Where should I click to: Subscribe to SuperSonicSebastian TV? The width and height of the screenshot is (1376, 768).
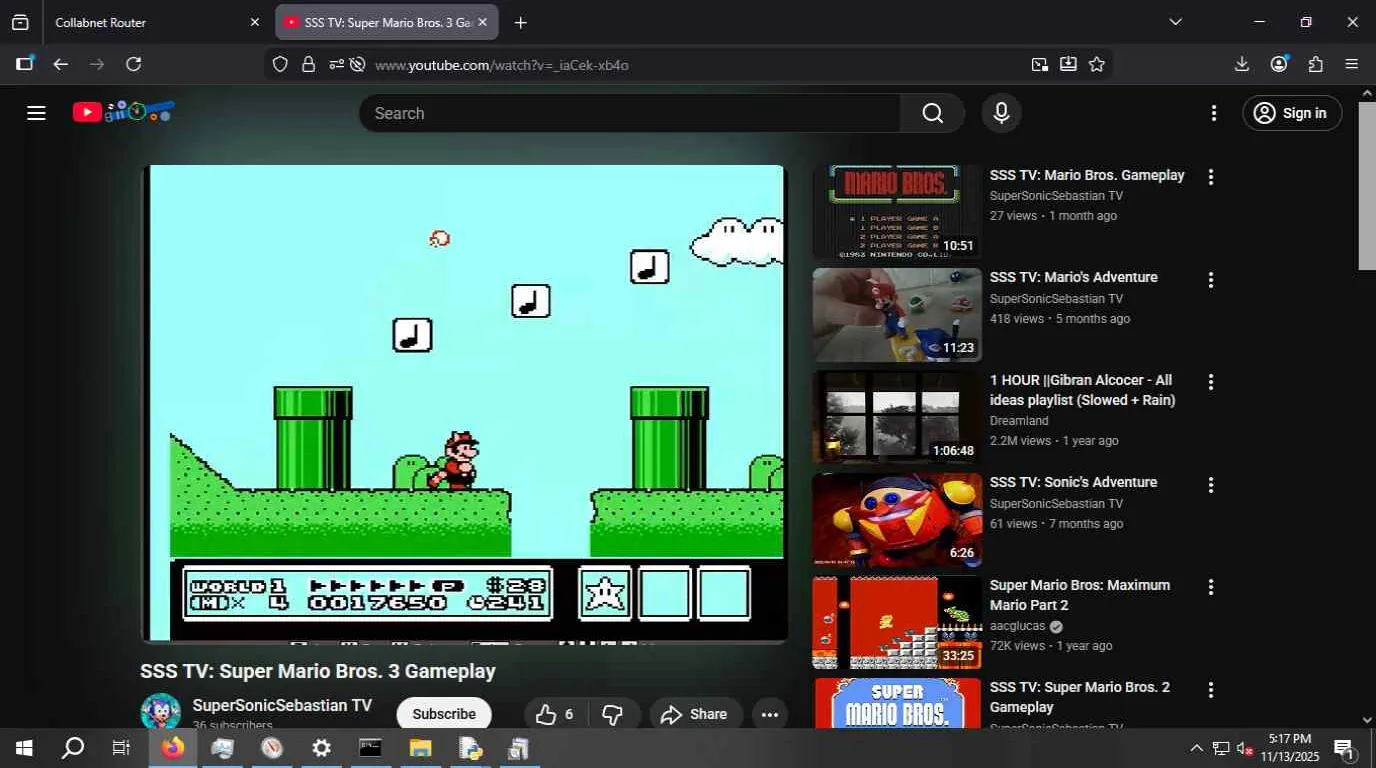coord(444,714)
